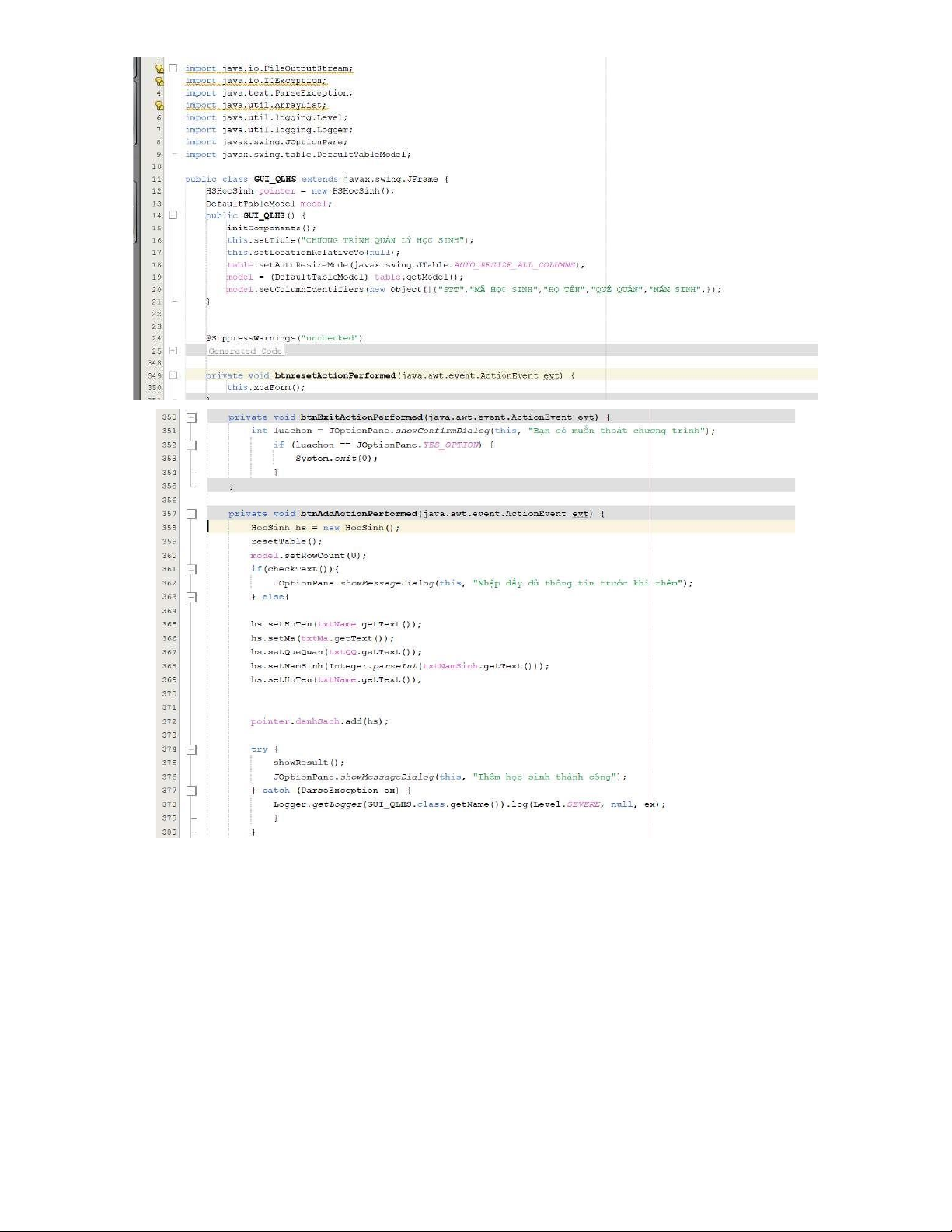Collapse the imports block fold marker
The width and height of the screenshot is (952, 1232).
click(x=173, y=68)
